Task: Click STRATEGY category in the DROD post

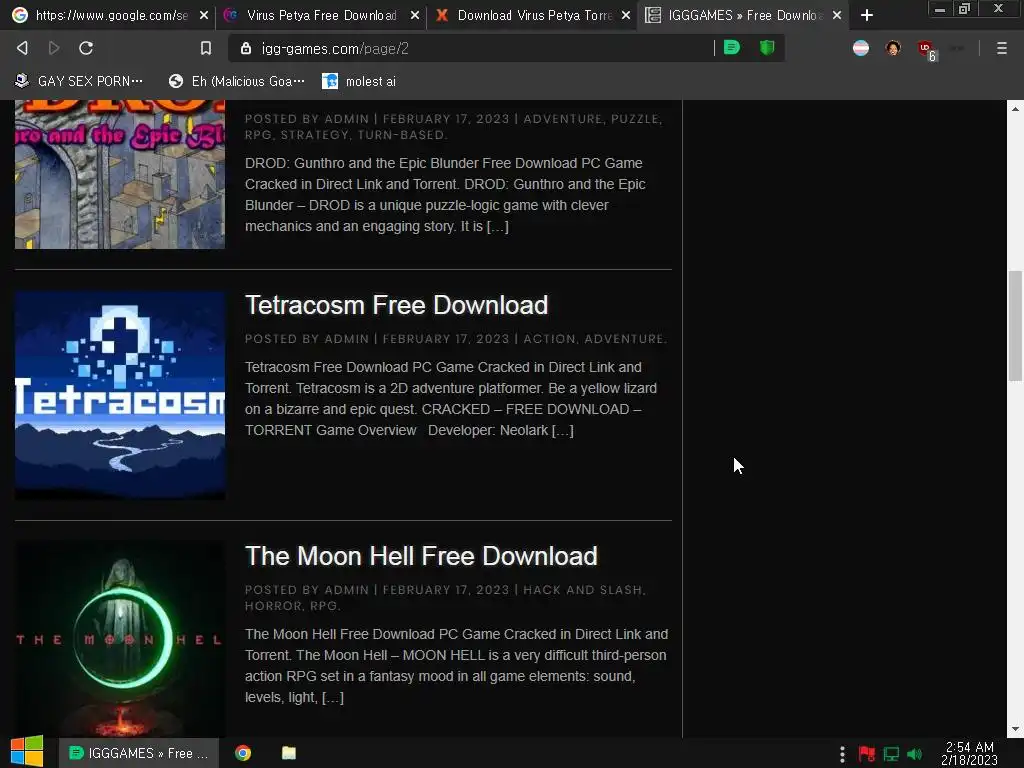Action: [314, 135]
